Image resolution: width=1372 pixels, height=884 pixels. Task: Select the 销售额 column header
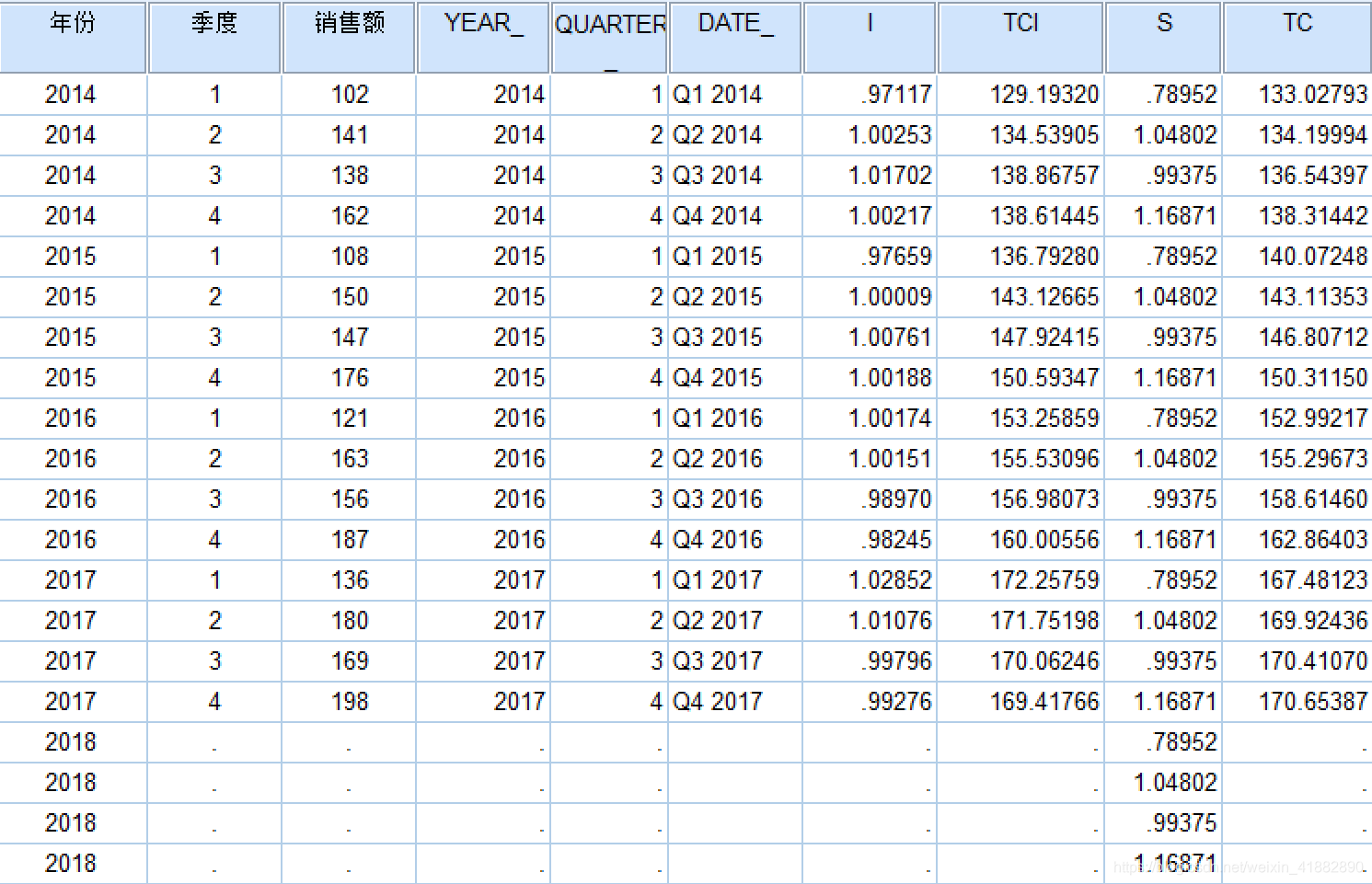coord(349,37)
